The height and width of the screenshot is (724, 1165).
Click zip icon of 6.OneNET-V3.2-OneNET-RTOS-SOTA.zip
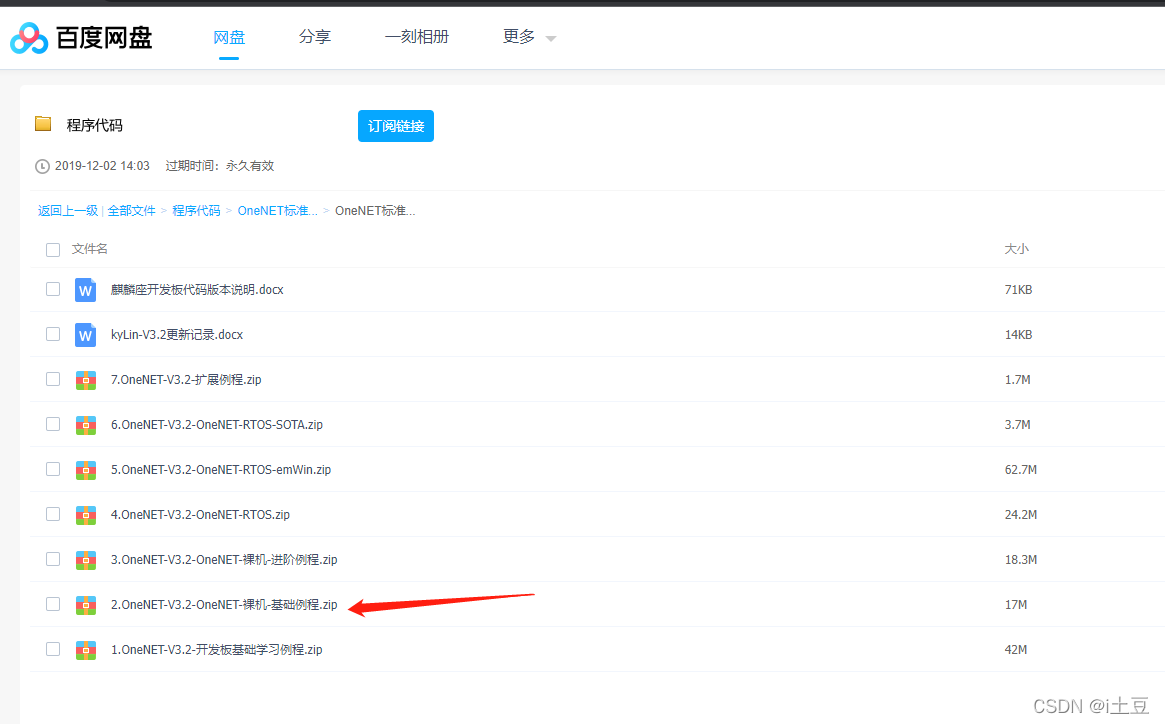tap(85, 425)
